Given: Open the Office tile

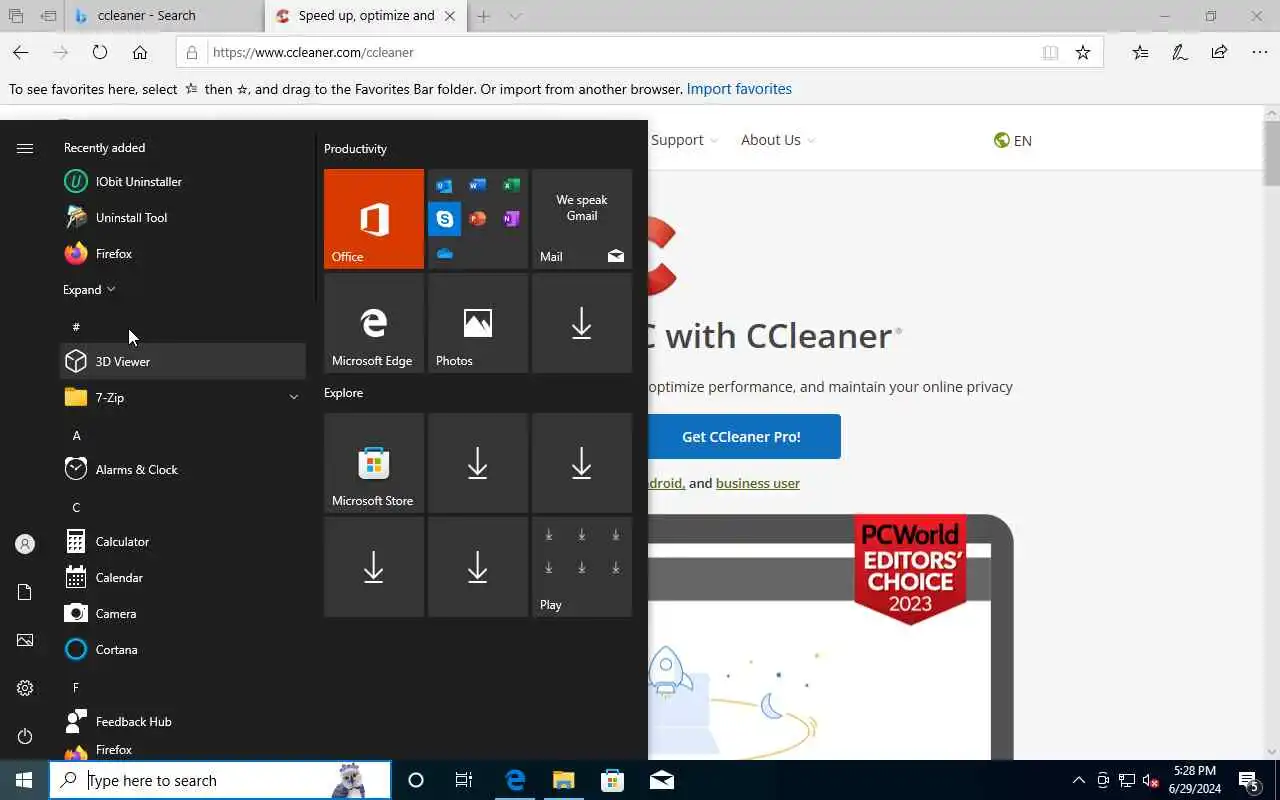Looking at the screenshot, I should tap(374, 219).
